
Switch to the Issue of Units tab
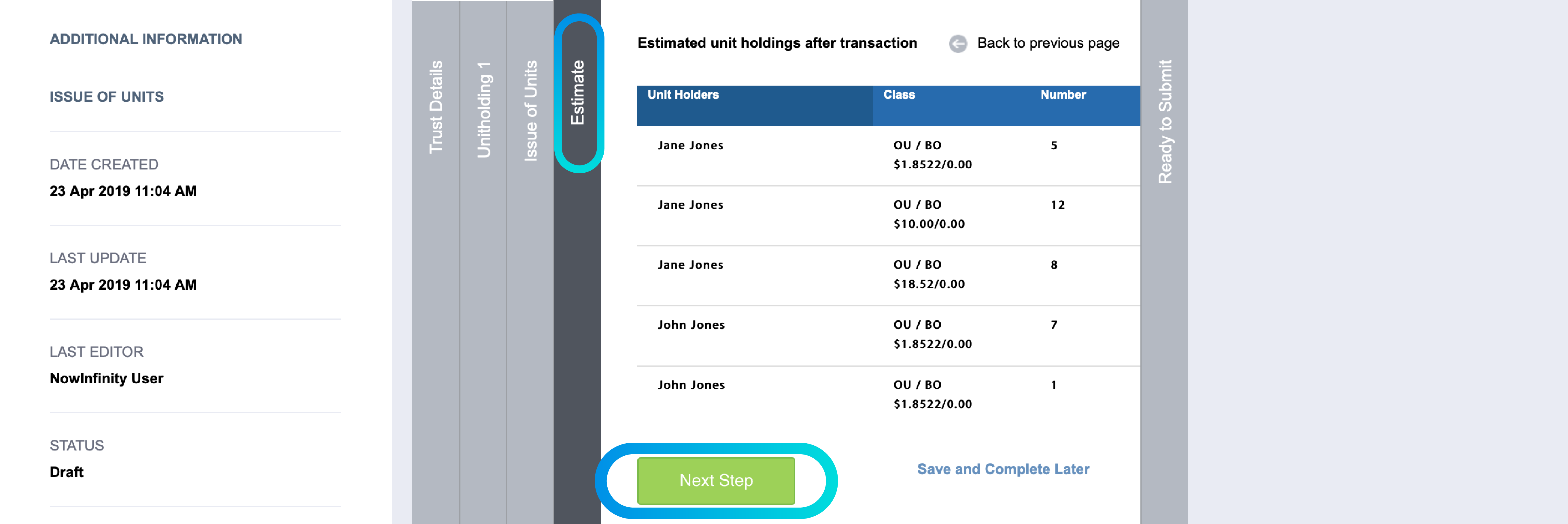[530, 110]
